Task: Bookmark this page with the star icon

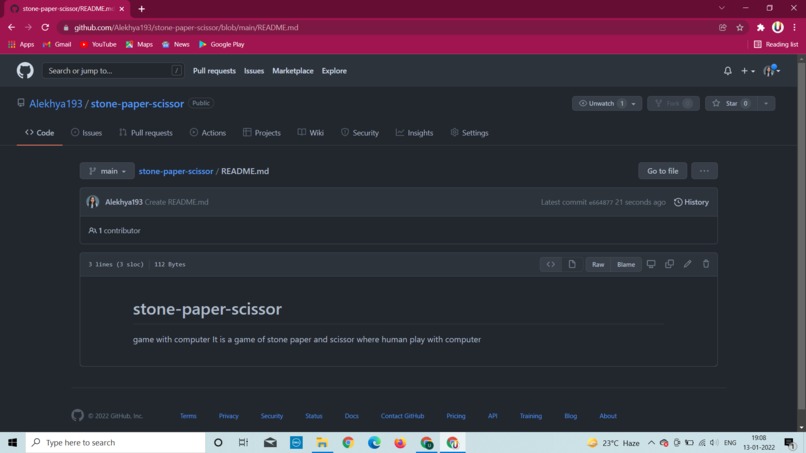Action: (x=740, y=27)
